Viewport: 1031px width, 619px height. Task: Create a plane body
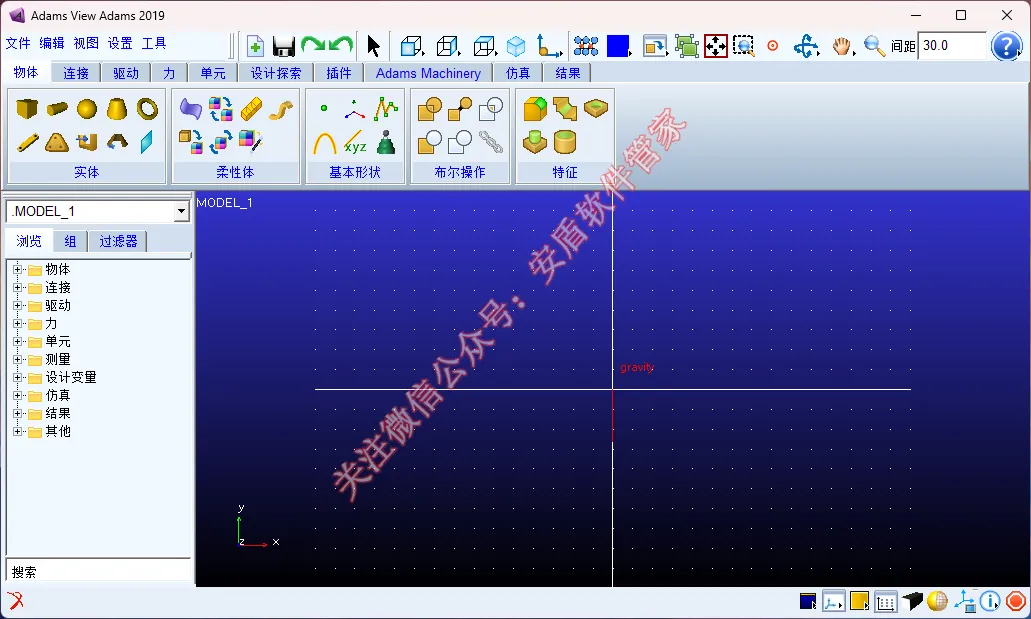[147, 142]
